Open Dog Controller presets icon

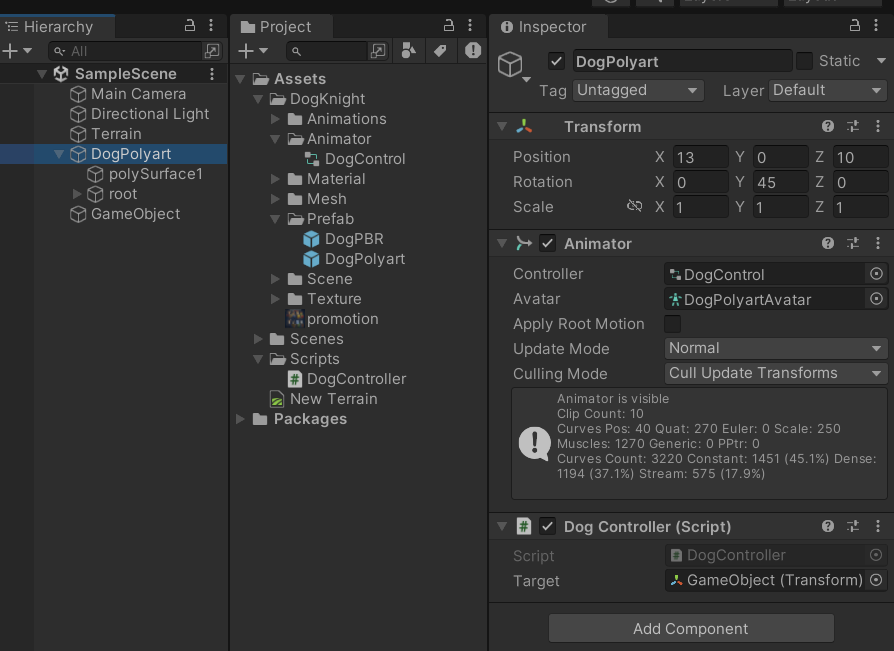(853, 526)
